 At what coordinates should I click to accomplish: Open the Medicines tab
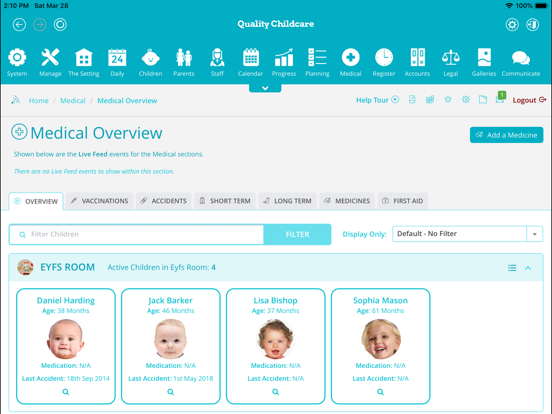pyautogui.click(x=347, y=201)
